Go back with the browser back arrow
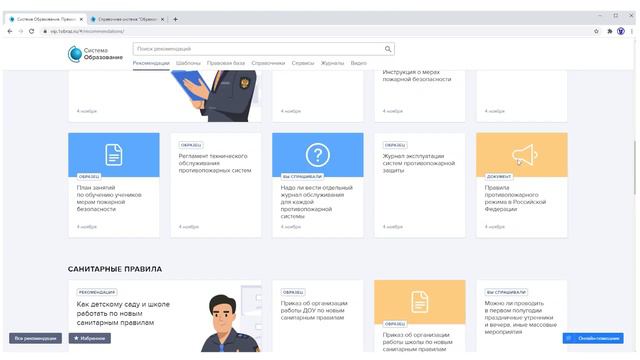The image size is (640, 360). click(x=10, y=31)
